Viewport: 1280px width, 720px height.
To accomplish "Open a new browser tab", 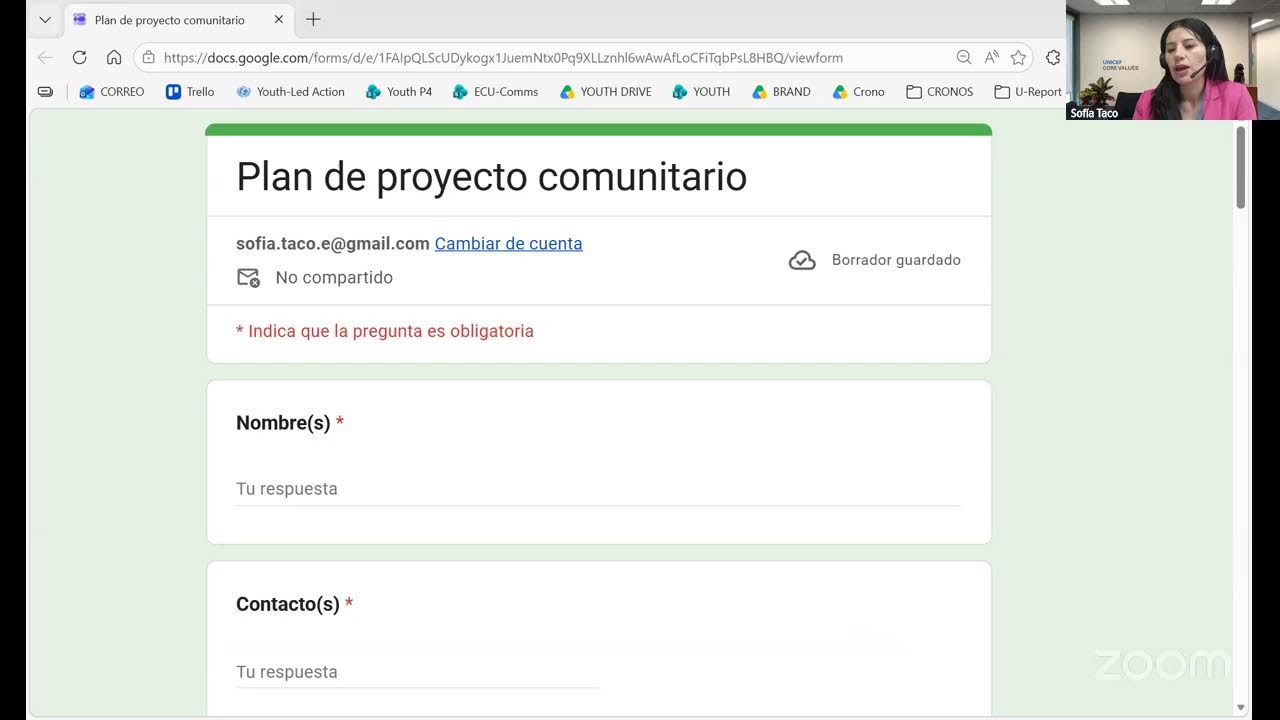I will tap(313, 19).
